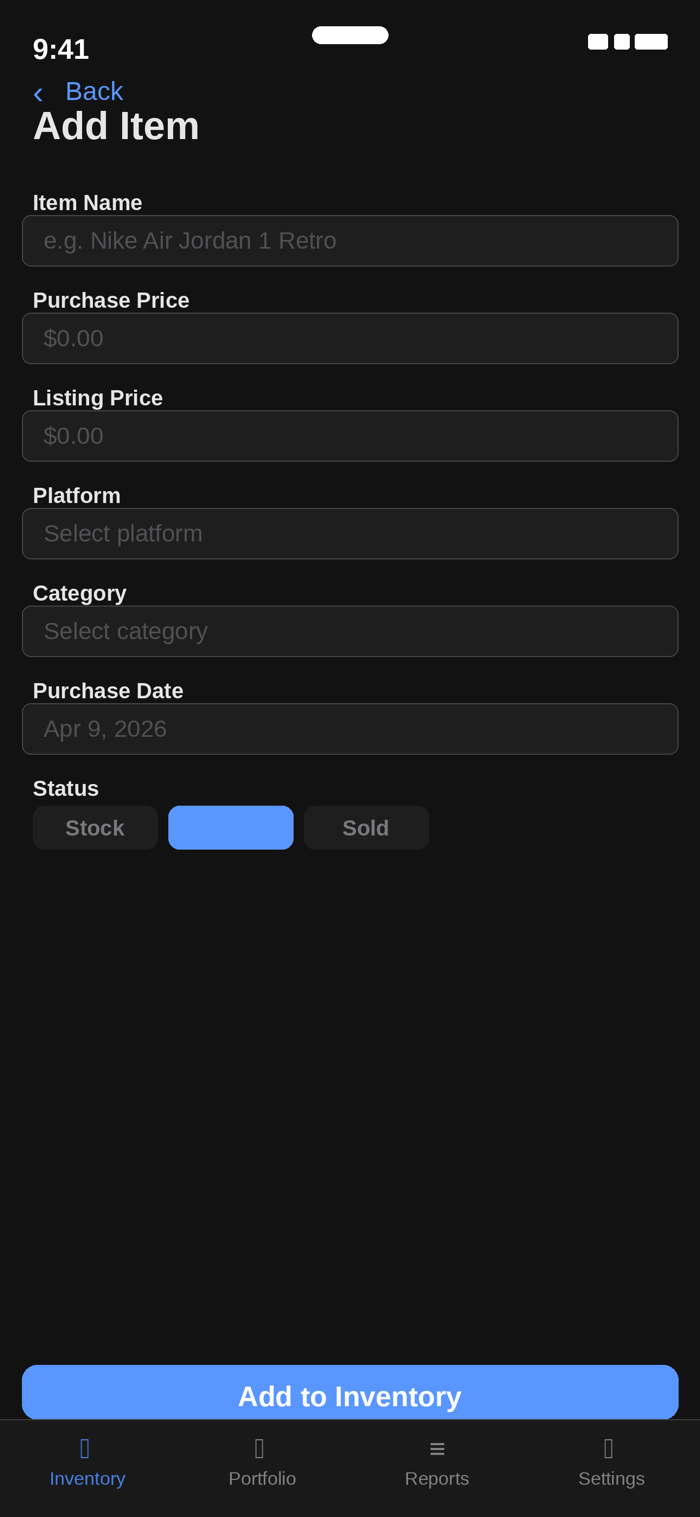Tap the Reports list icon
The height and width of the screenshot is (1517, 700).
[x=437, y=1448]
